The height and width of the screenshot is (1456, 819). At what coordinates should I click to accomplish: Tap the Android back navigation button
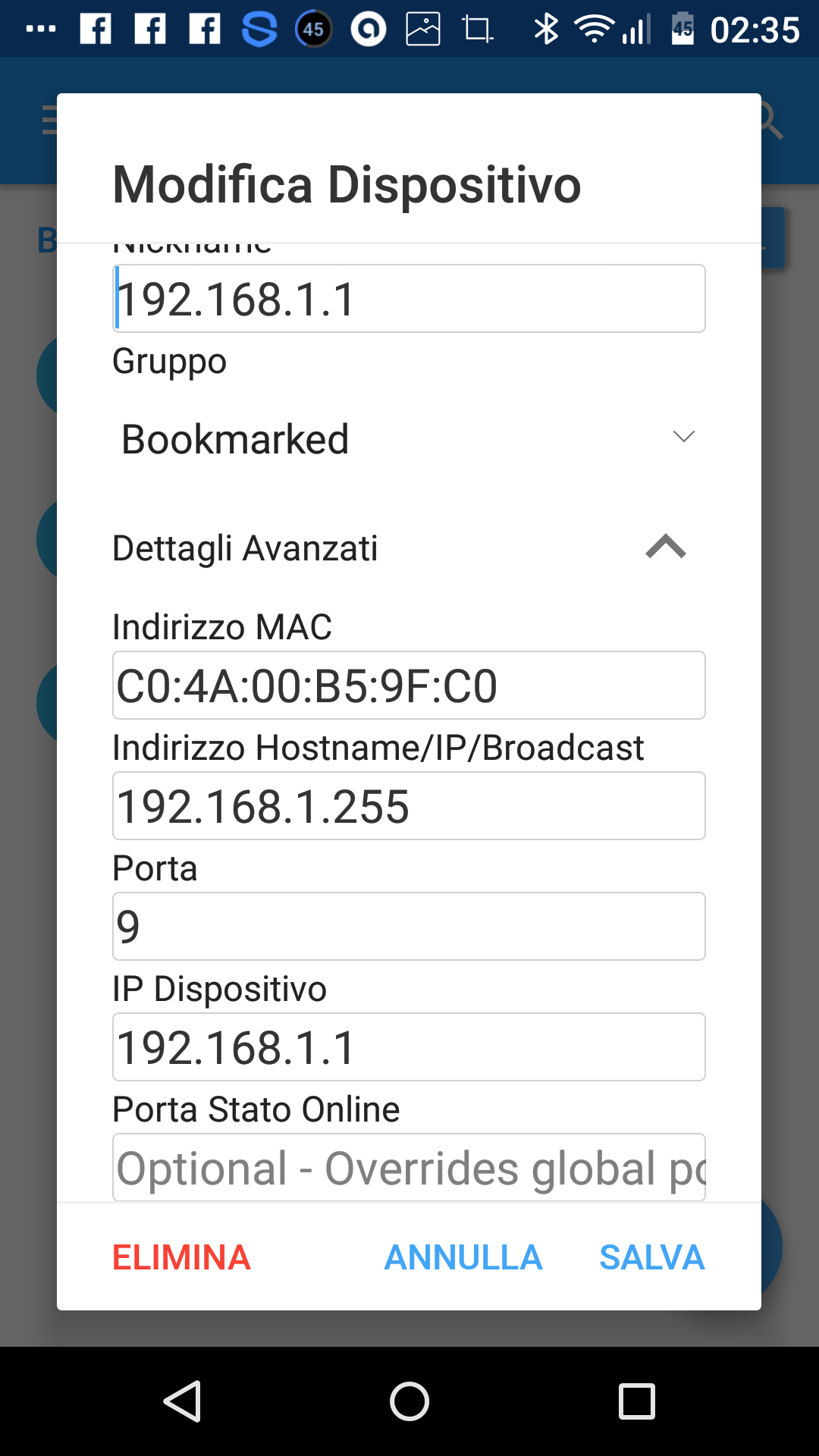(x=182, y=1401)
